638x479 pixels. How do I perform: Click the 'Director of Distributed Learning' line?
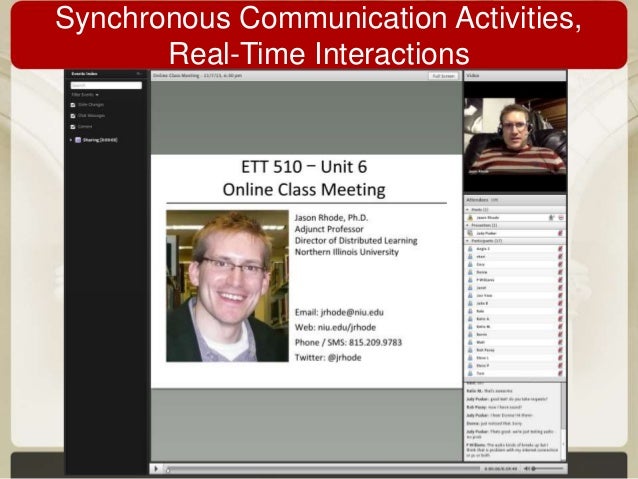356,241
